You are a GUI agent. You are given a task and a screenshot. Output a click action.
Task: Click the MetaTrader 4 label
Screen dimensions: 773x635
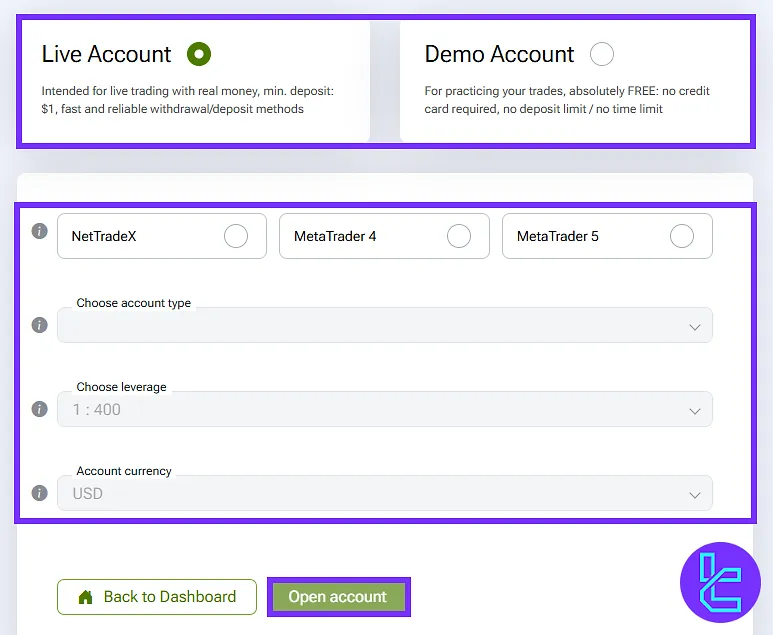pos(335,236)
